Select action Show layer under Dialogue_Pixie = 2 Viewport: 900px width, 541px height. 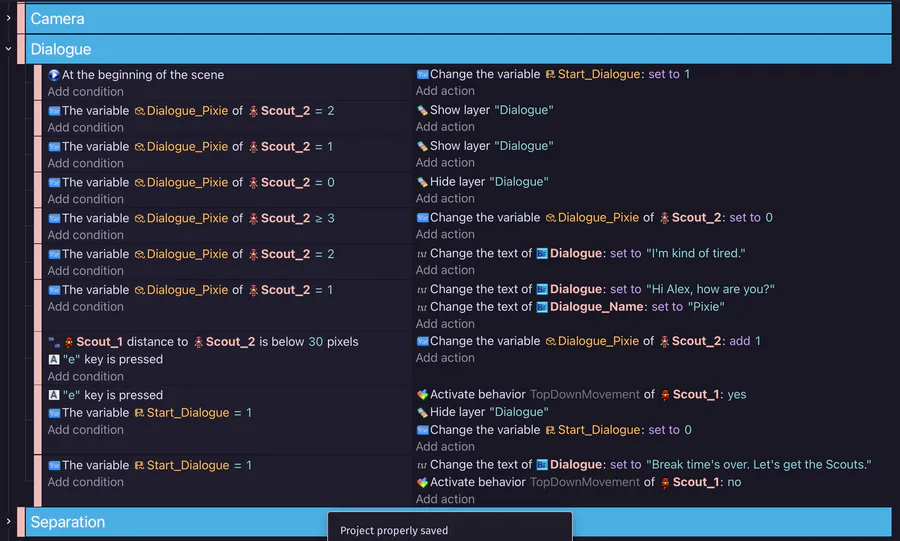pyautogui.click(x=485, y=110)
